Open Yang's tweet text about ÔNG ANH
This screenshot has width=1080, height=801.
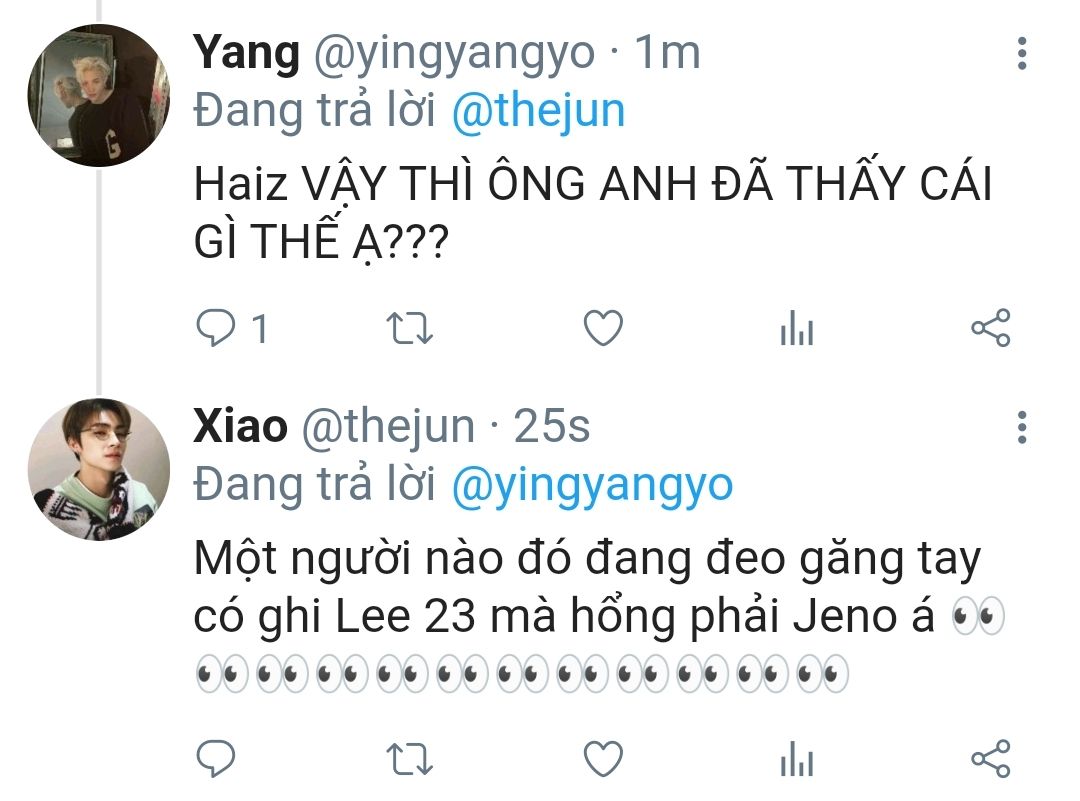[x=592, y=213]
